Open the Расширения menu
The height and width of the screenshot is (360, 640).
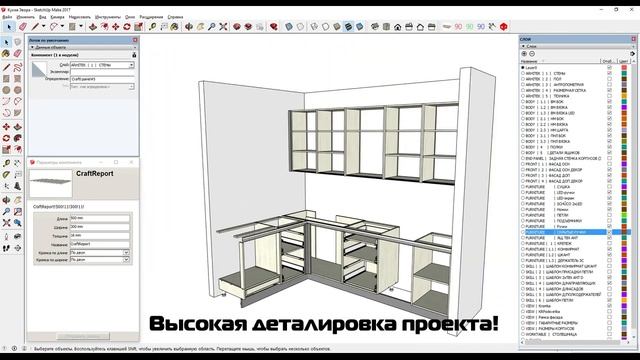click(x=151, y=17)
